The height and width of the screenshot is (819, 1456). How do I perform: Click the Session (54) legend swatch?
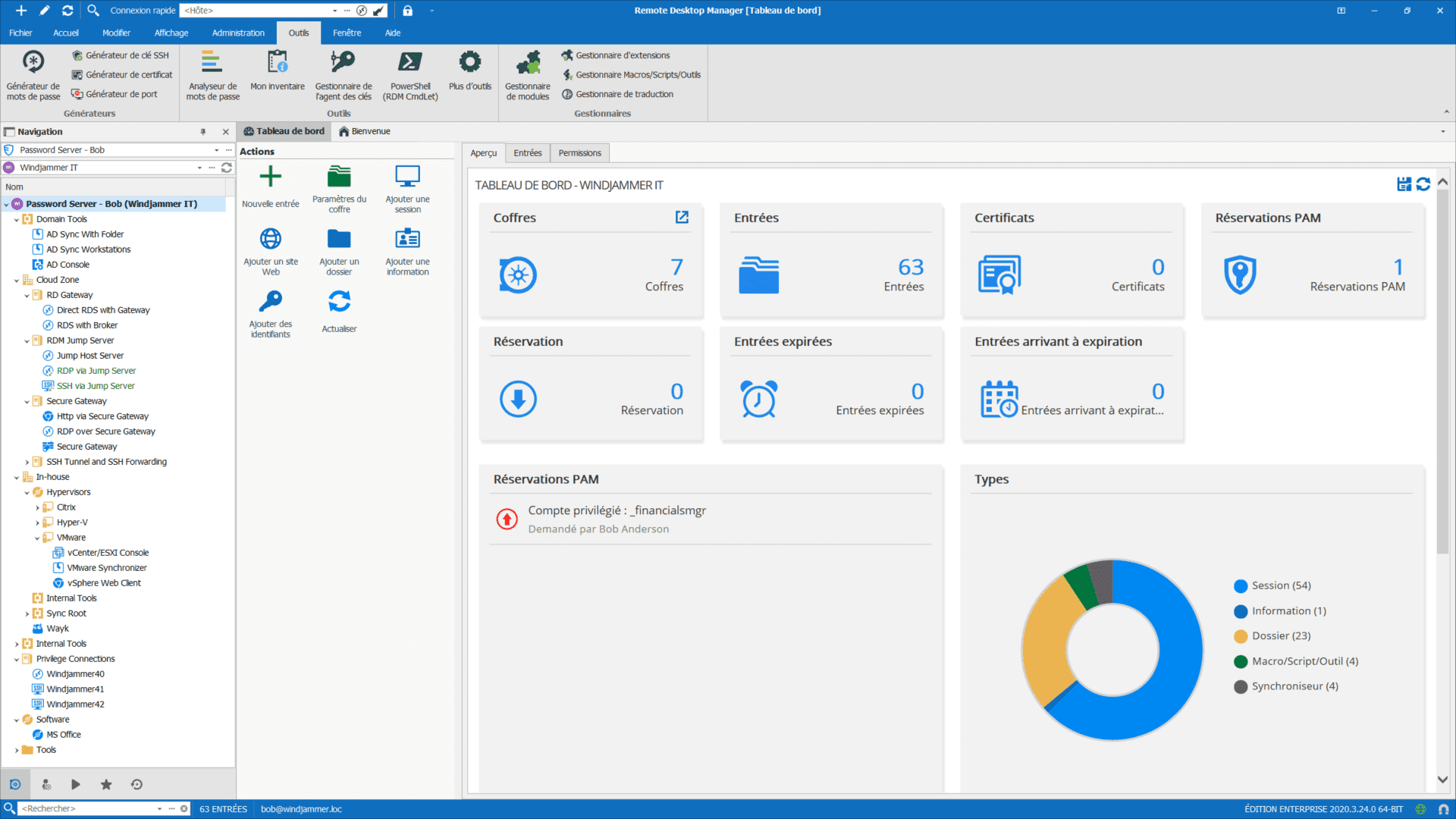tap(1241, 586)
